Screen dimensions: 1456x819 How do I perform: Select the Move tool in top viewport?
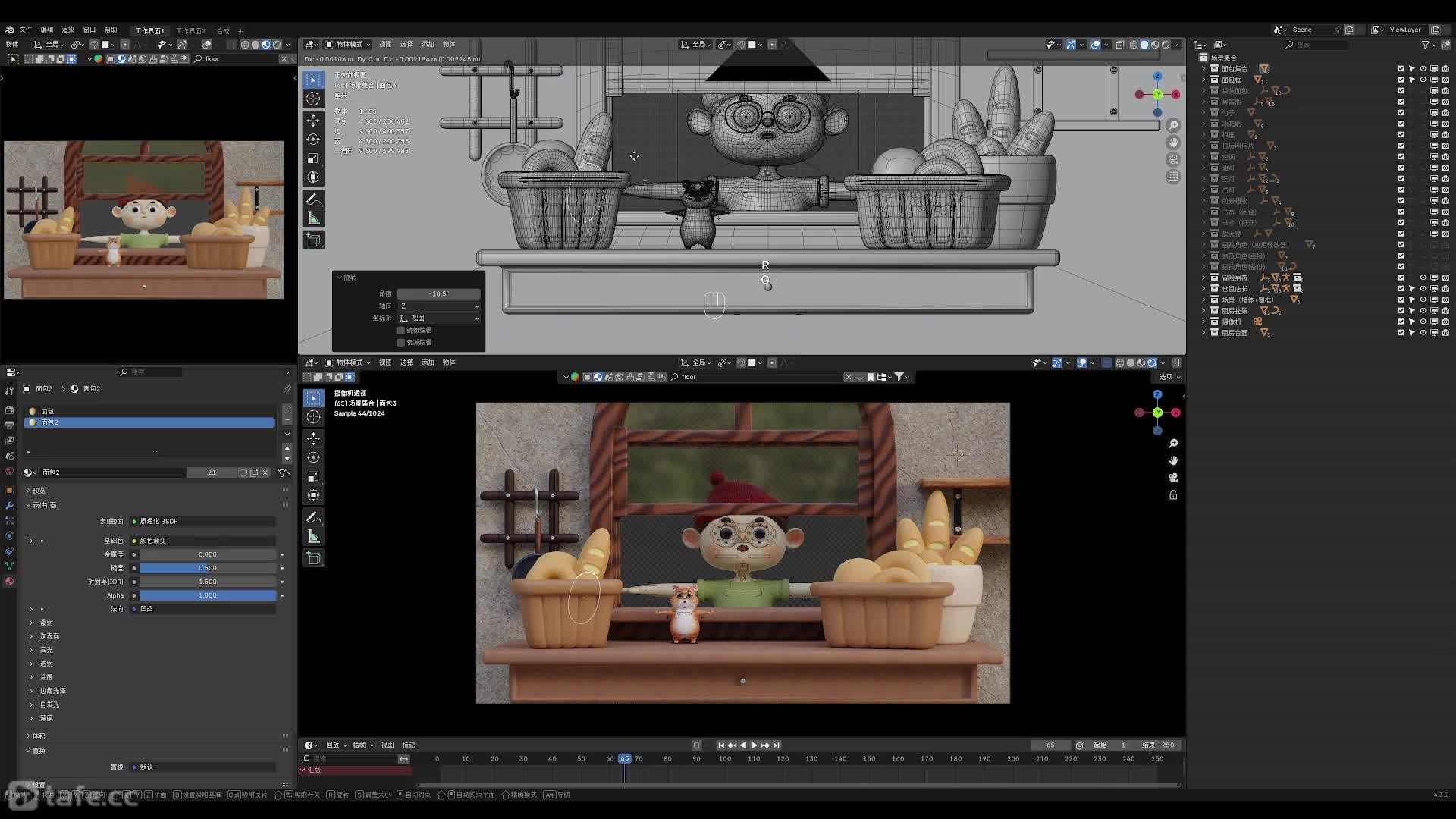(x=313, y=120)
